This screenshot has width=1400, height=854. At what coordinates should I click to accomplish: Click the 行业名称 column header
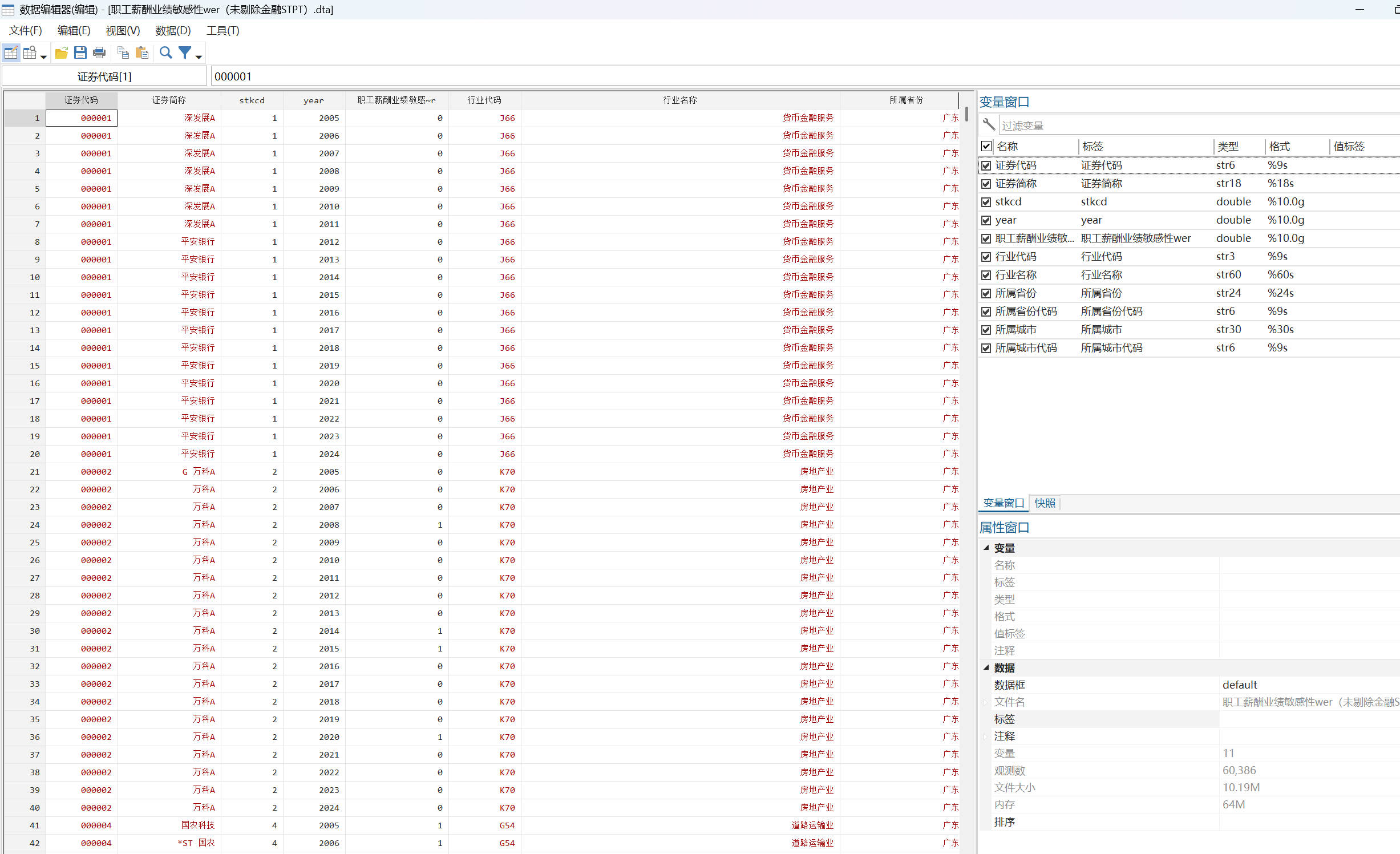point(679,100)
